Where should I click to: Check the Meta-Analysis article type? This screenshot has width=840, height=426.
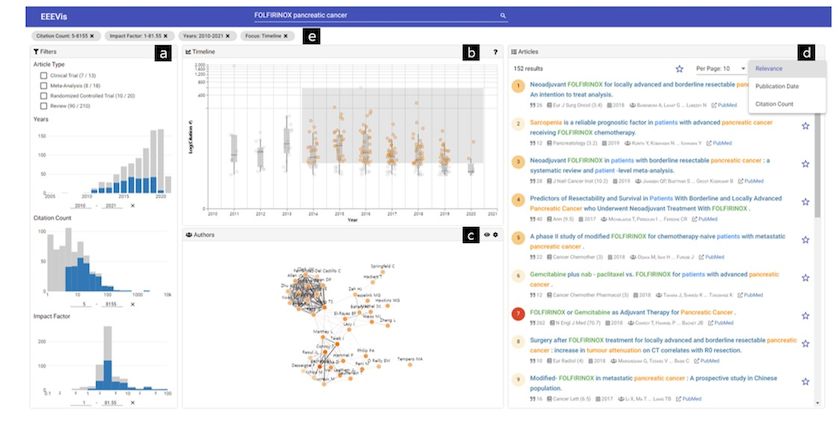tap(44, 85)
